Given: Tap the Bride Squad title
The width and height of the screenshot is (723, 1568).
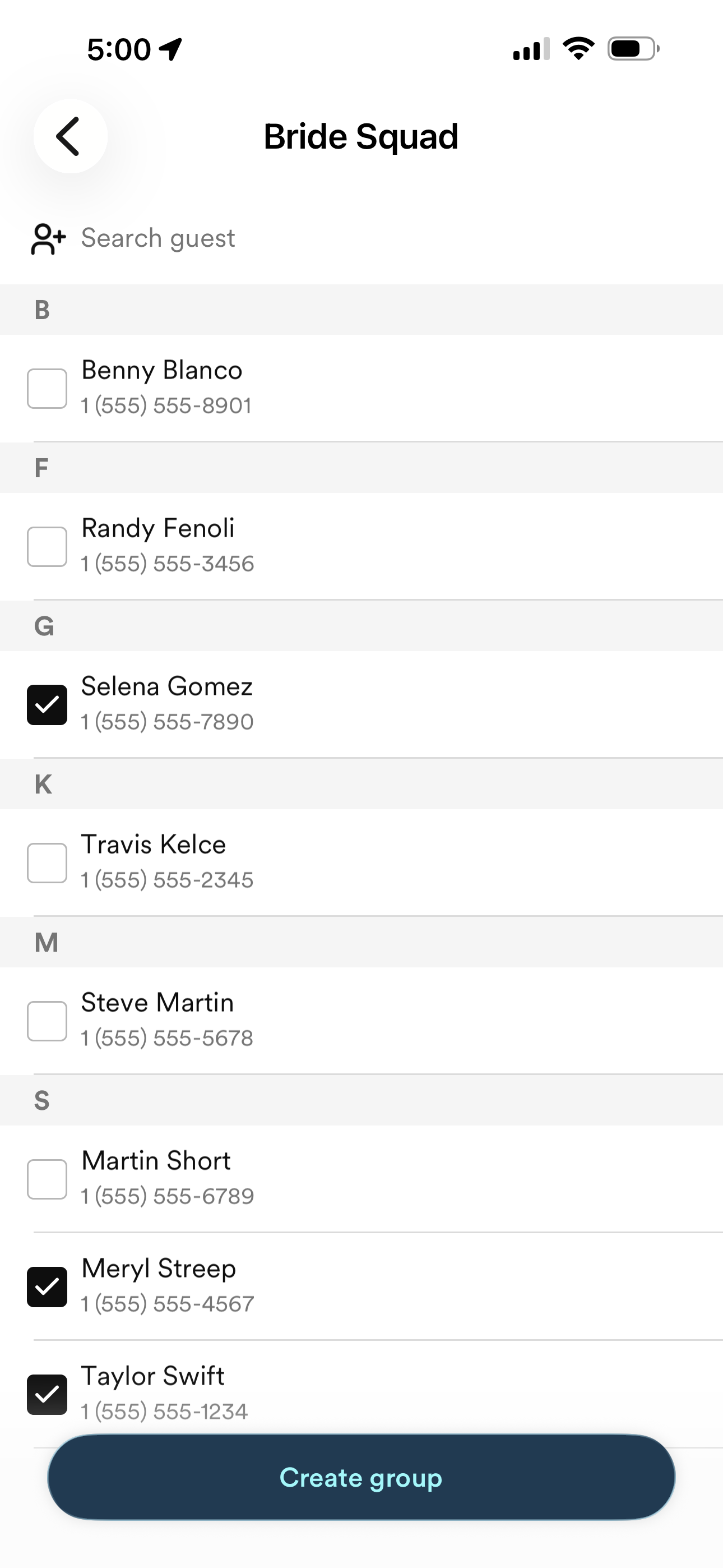Looking at the screenshot, I should (361, 136).
